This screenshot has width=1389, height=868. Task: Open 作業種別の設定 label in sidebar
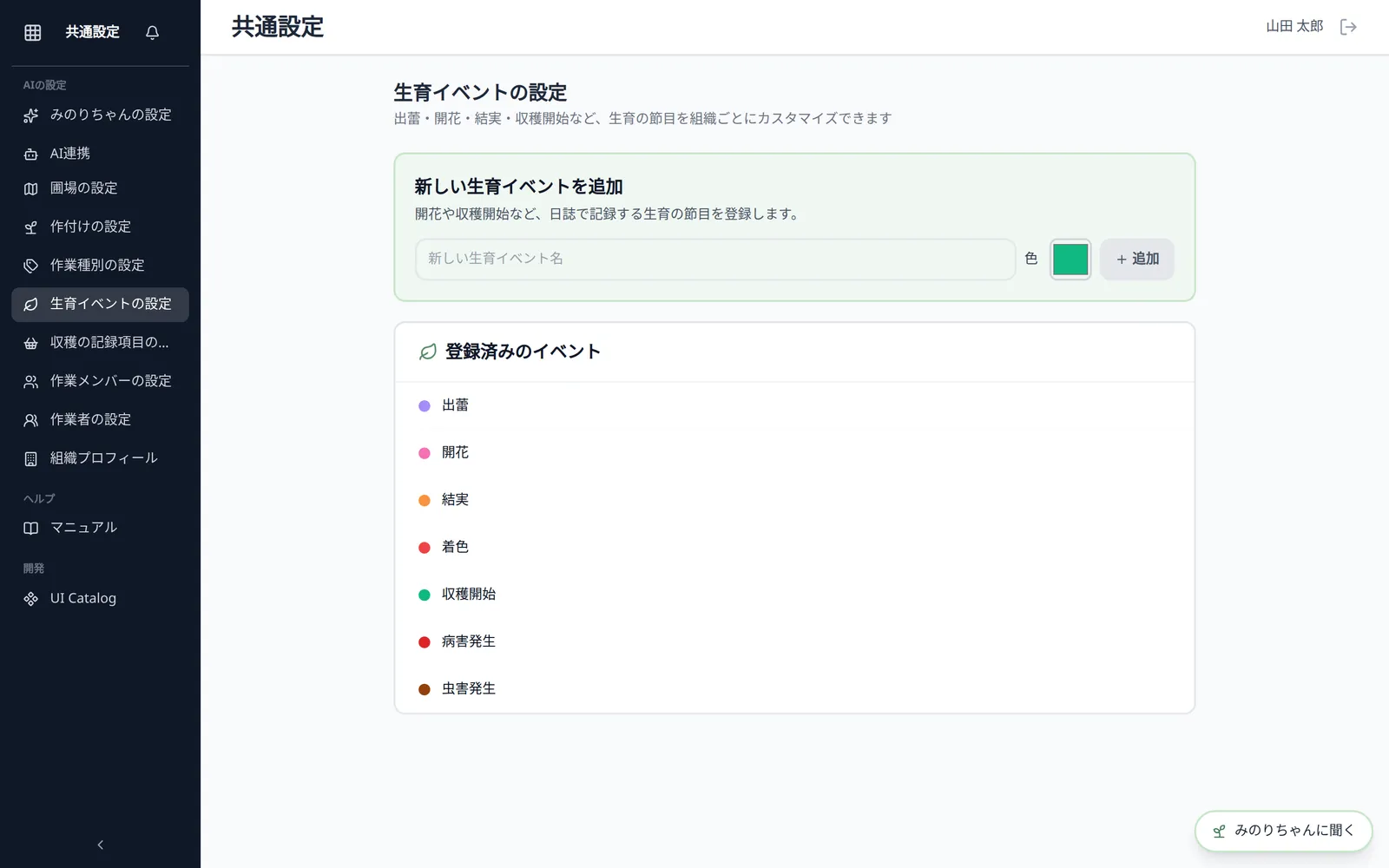click(x=97, y=265)
